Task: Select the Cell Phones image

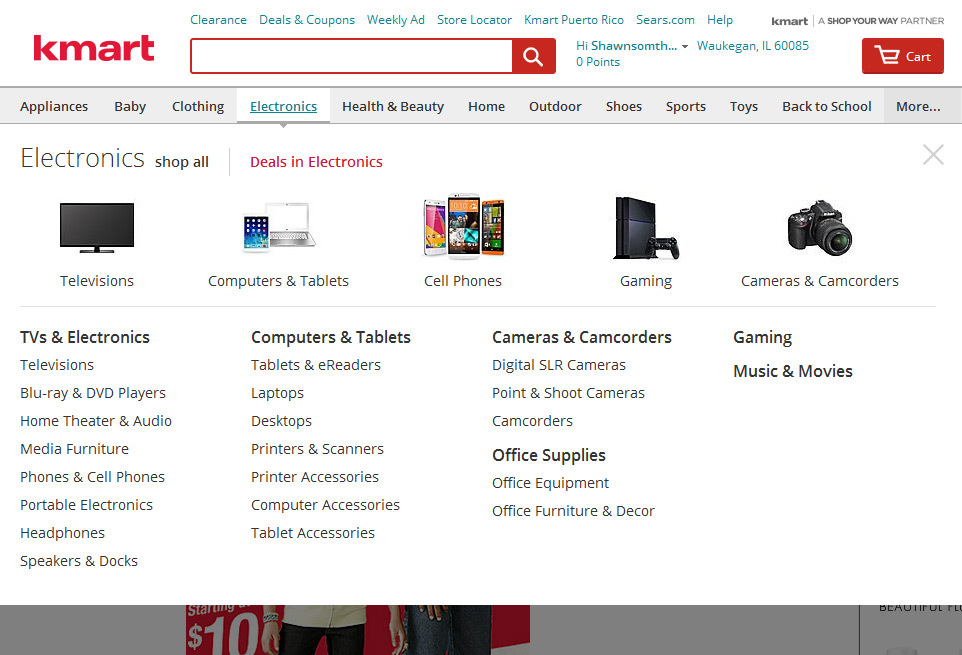Action: pos(464,225)
